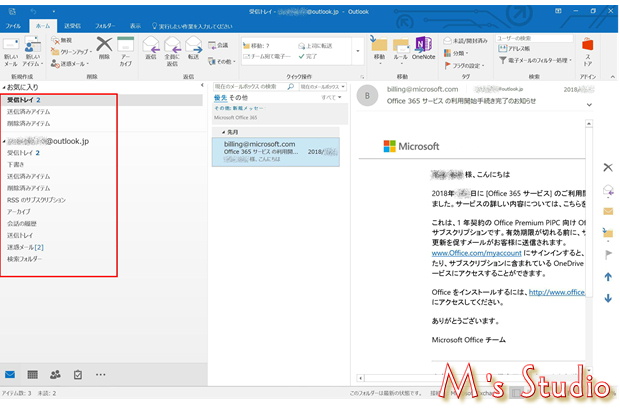Click the 無視 ignore conversation button

62,40
